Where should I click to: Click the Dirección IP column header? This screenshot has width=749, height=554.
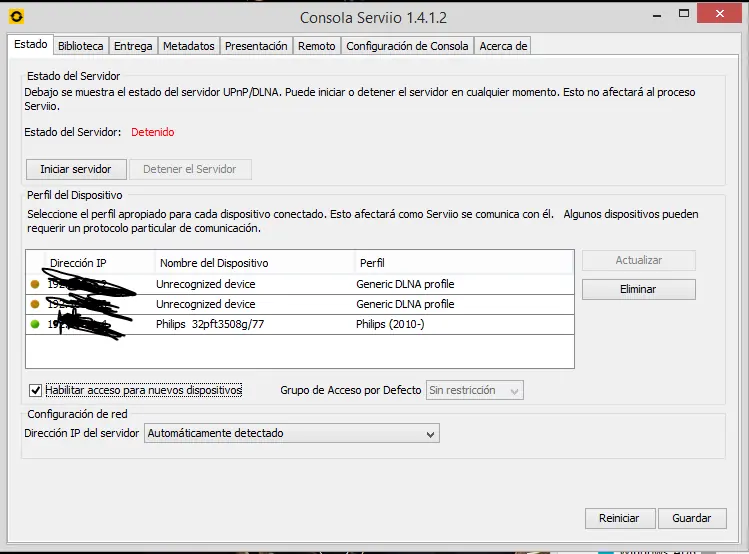click(99, 263)
